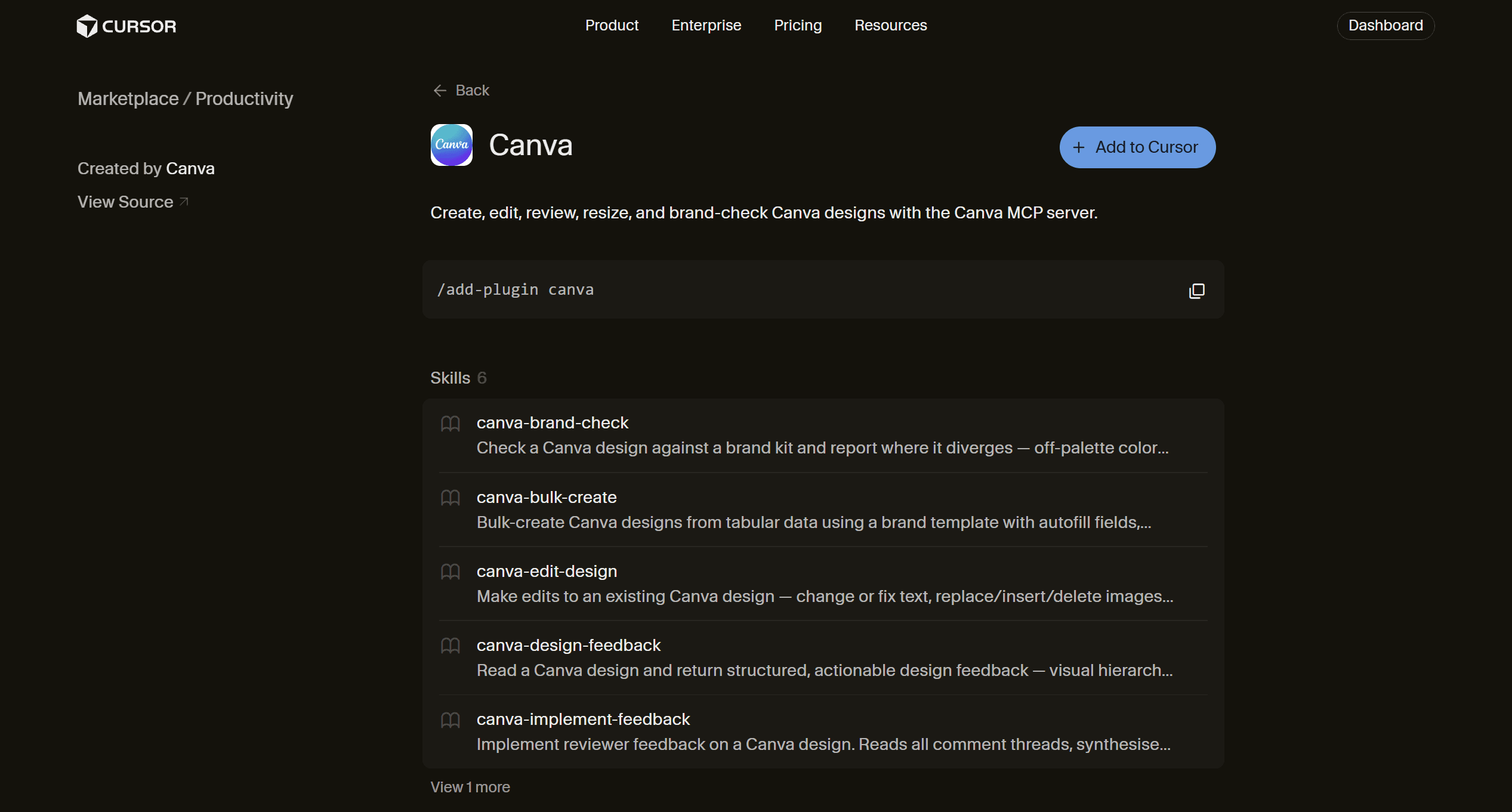The image size is (1512, 812).
Task: Click the canva-implement-feedback book icon
Action: pos(450,720)
